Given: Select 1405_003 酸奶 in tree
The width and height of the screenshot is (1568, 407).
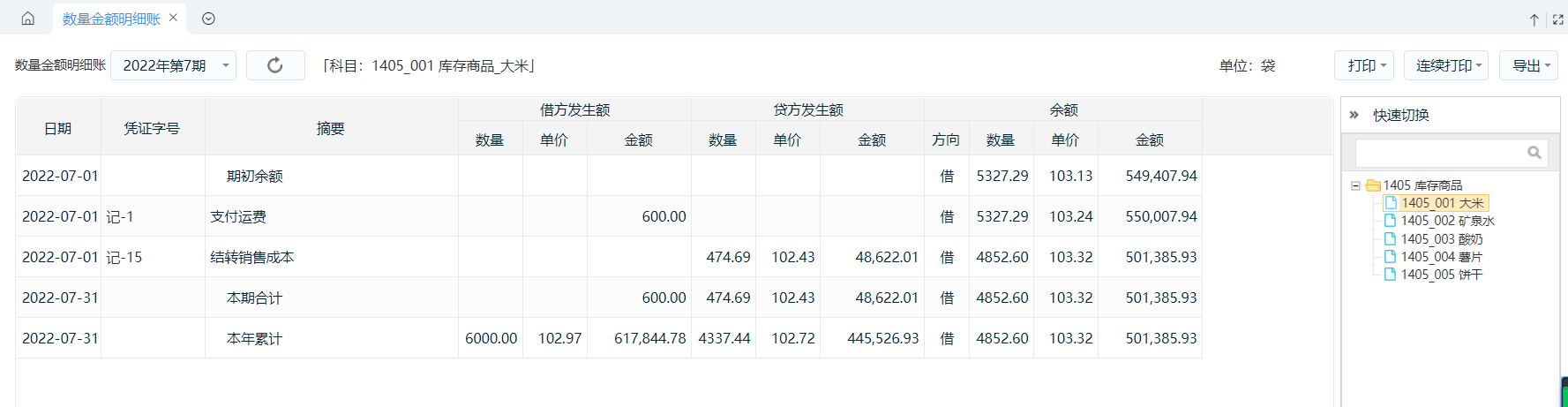Looking at the screenshot, I should tap(1441, 239).
